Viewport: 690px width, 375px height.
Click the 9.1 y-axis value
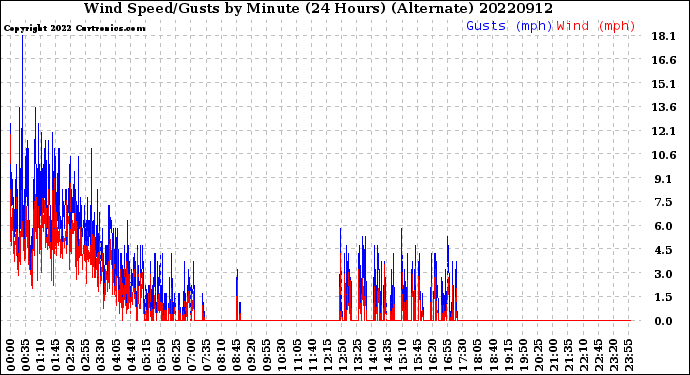pyautogui.click(x=663, y=179)
